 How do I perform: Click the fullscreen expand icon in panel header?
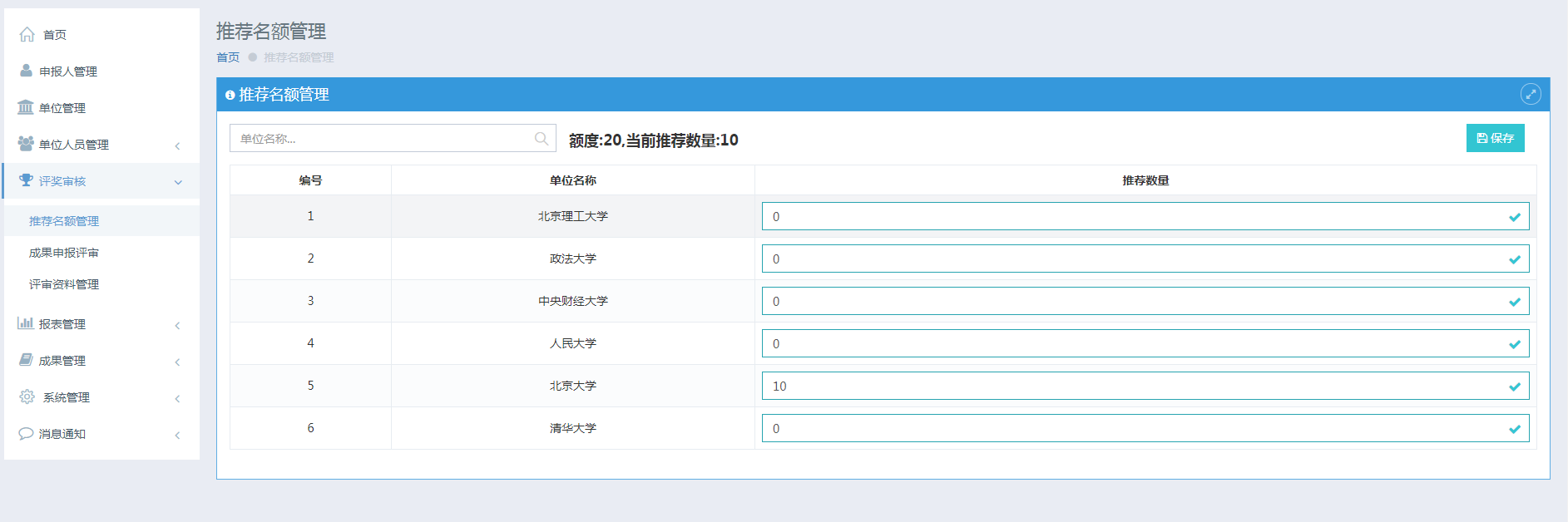(1531, 94)
